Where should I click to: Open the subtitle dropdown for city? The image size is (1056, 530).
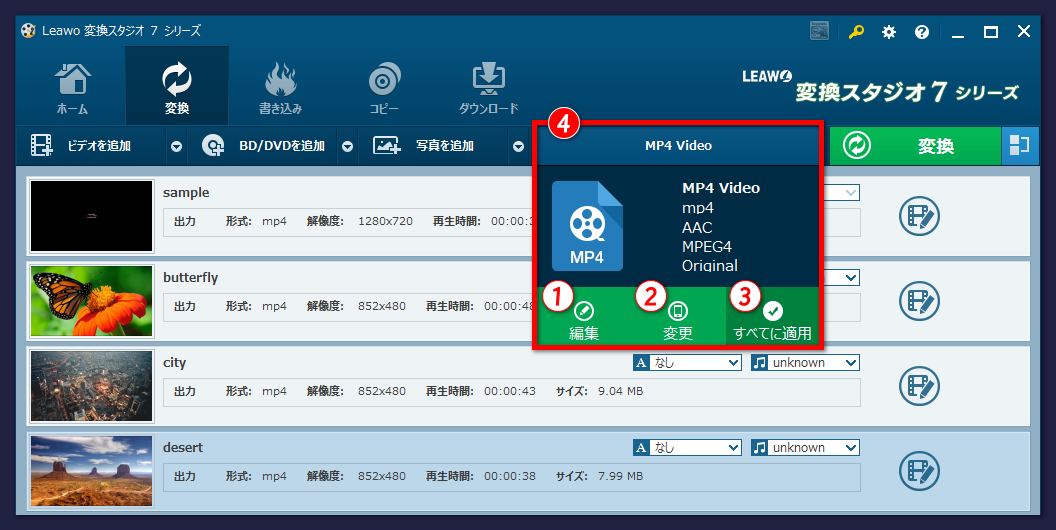pyautogui.click(x=687, y=363)
